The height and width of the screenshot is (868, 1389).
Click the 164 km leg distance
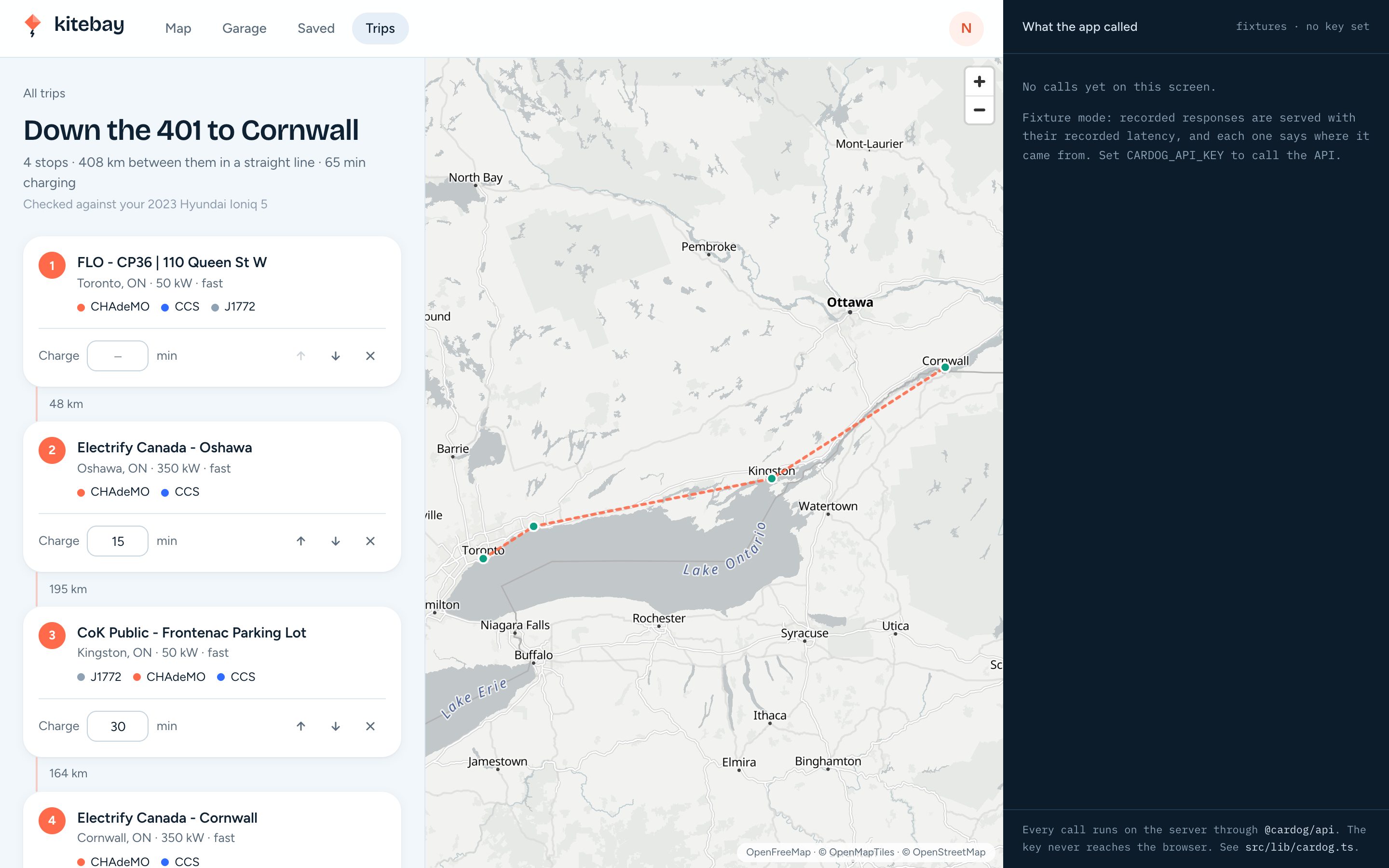(68, 773)
